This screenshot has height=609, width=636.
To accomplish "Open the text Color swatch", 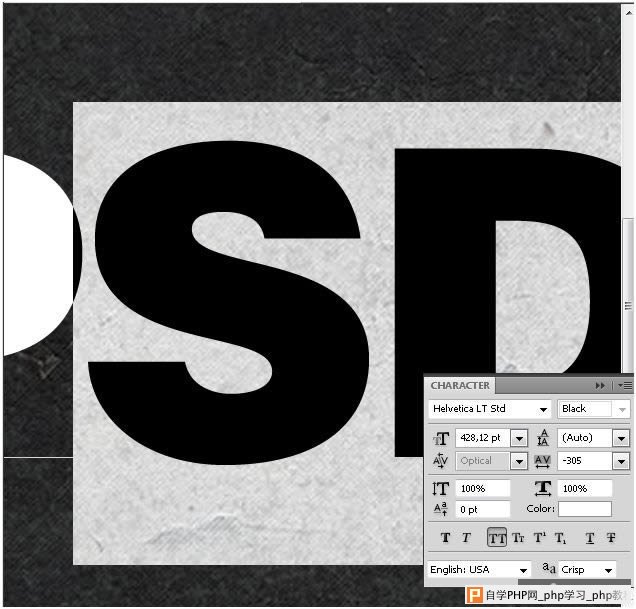I will pyautogui.click(x=585, y=509).
